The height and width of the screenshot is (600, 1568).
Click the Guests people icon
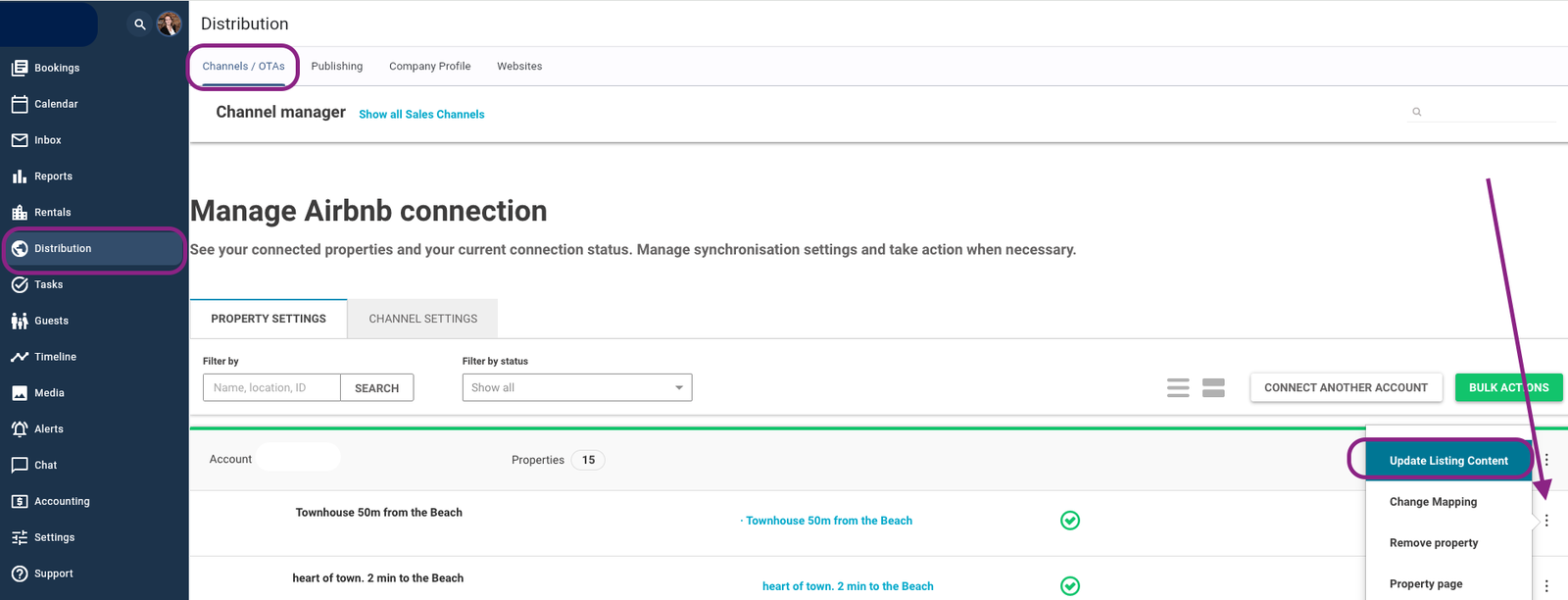pos(20,321)
